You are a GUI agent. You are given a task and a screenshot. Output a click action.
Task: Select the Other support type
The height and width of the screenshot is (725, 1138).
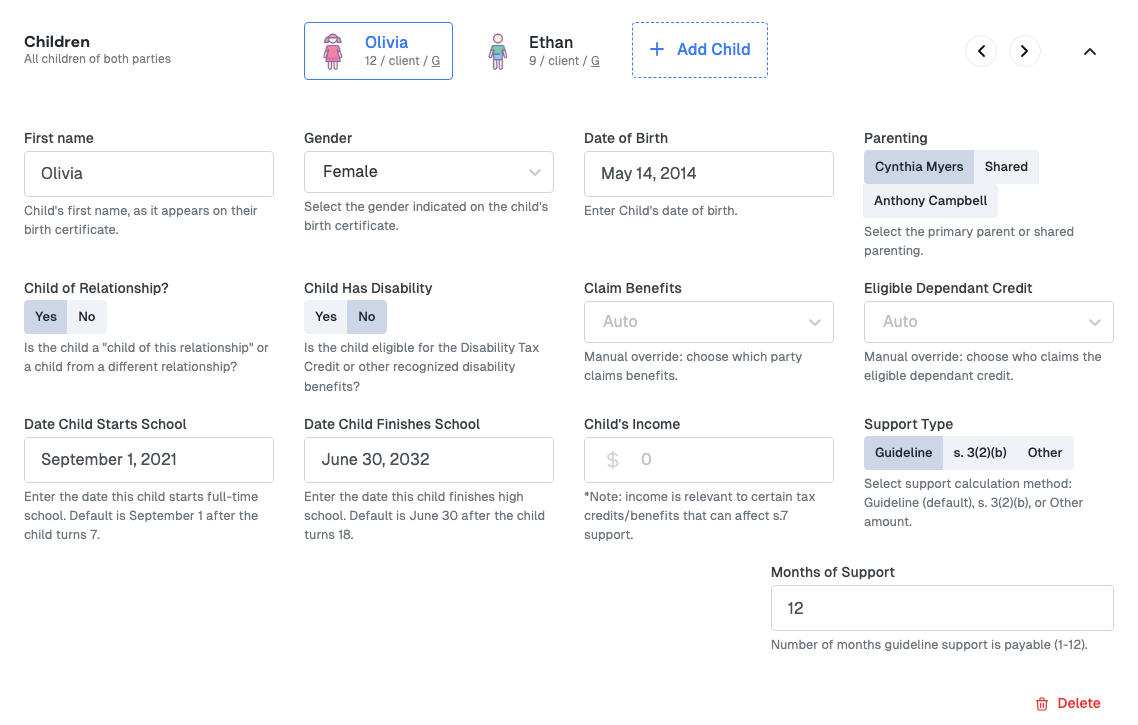[x=1044, y=453]
